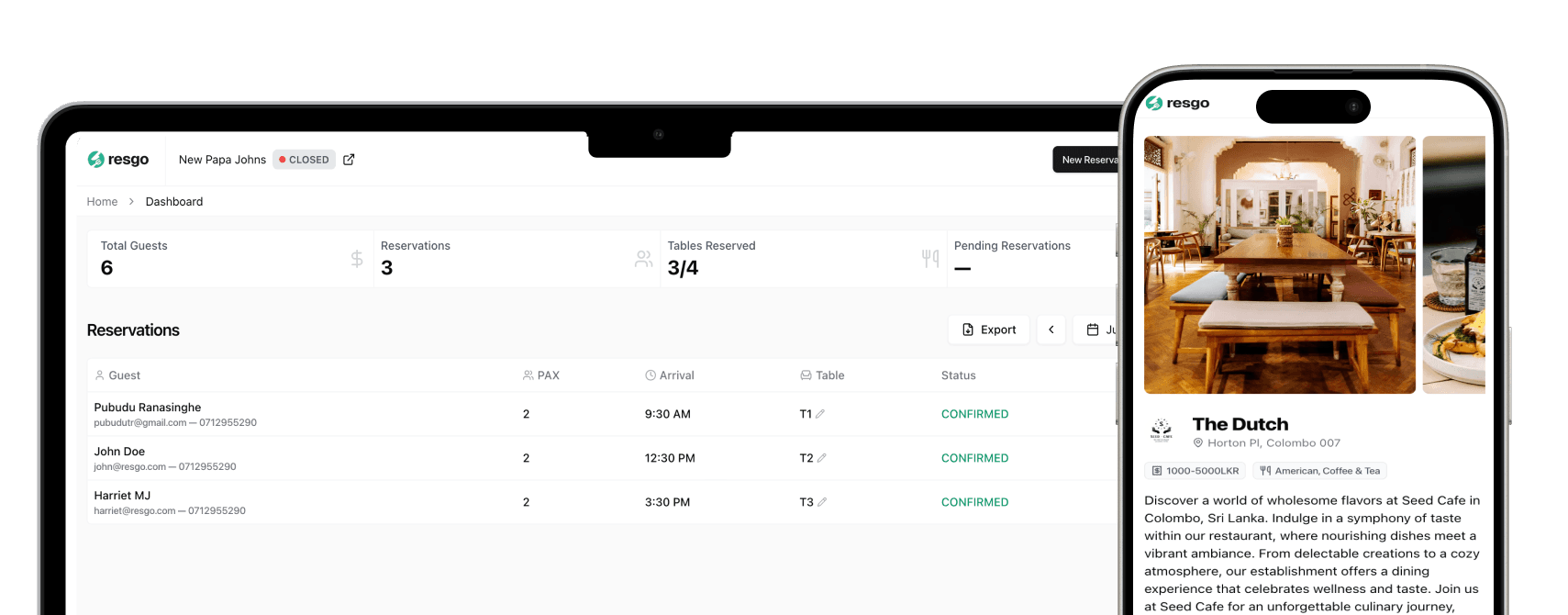Open Harriet MJ's reservation row
This screenshot has width=1568, height=615.
(602, 502)
